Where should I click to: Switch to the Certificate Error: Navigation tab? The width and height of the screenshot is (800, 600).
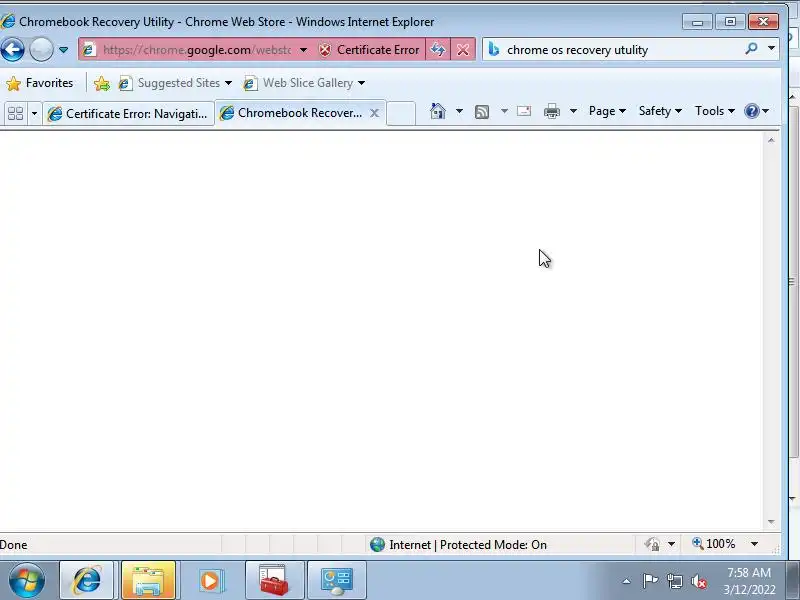[128, 113]
